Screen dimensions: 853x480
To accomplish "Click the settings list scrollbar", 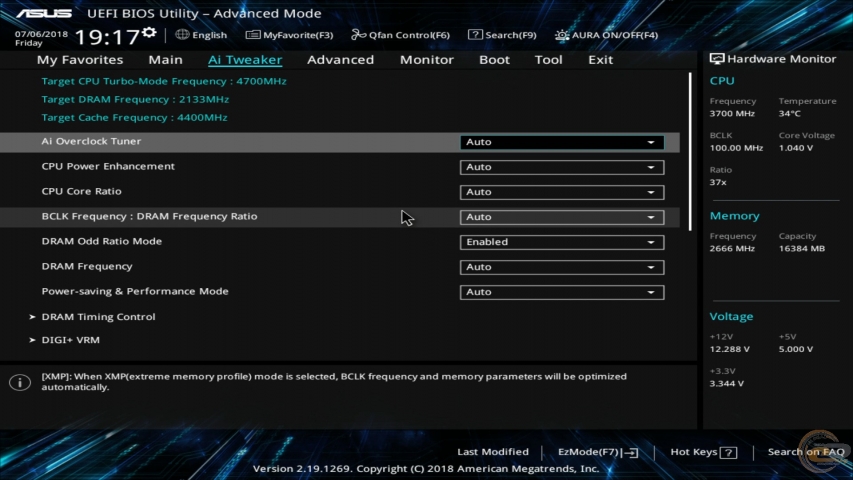I will click(x=690, y=152).
